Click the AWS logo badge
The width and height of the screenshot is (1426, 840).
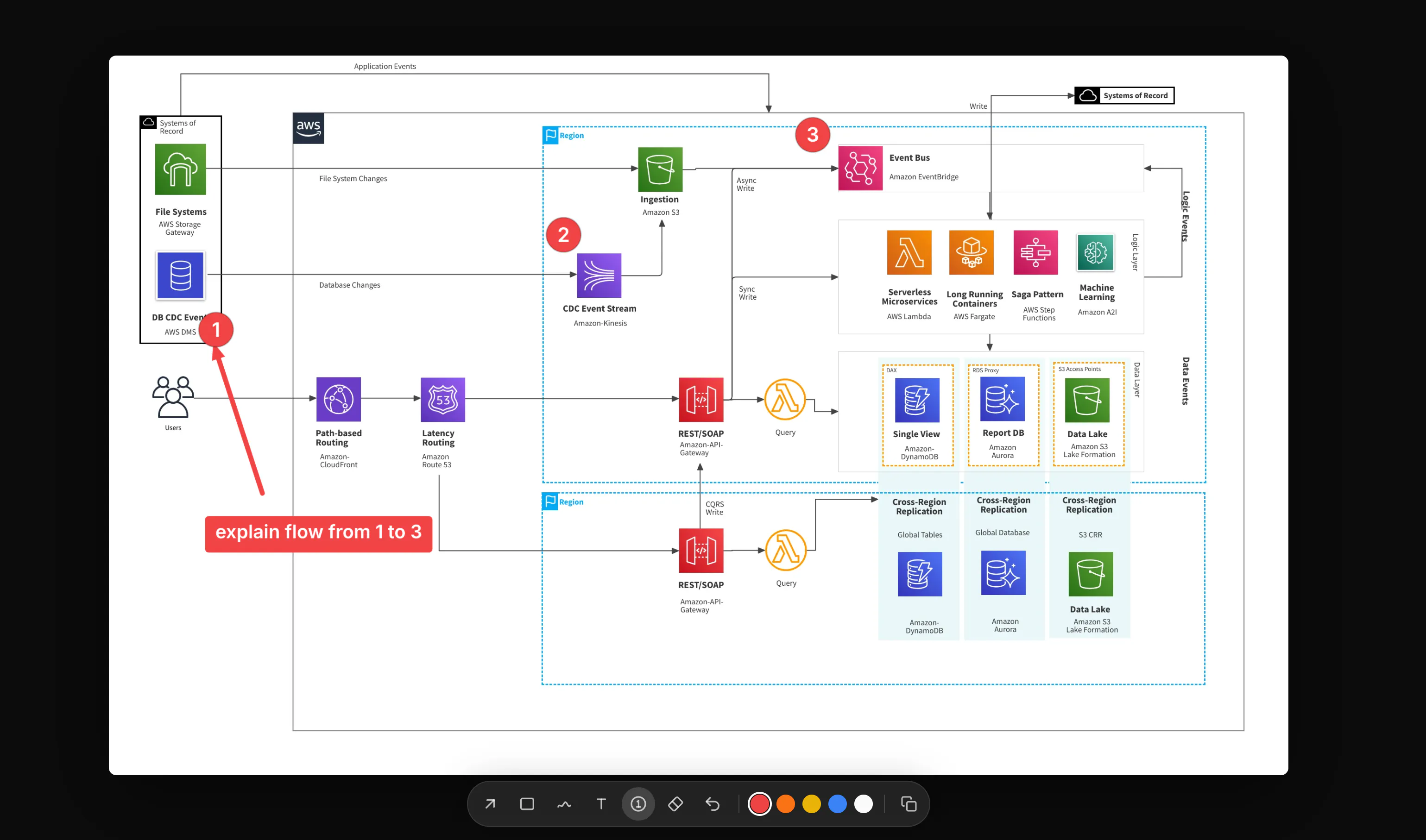coord(309,128)
